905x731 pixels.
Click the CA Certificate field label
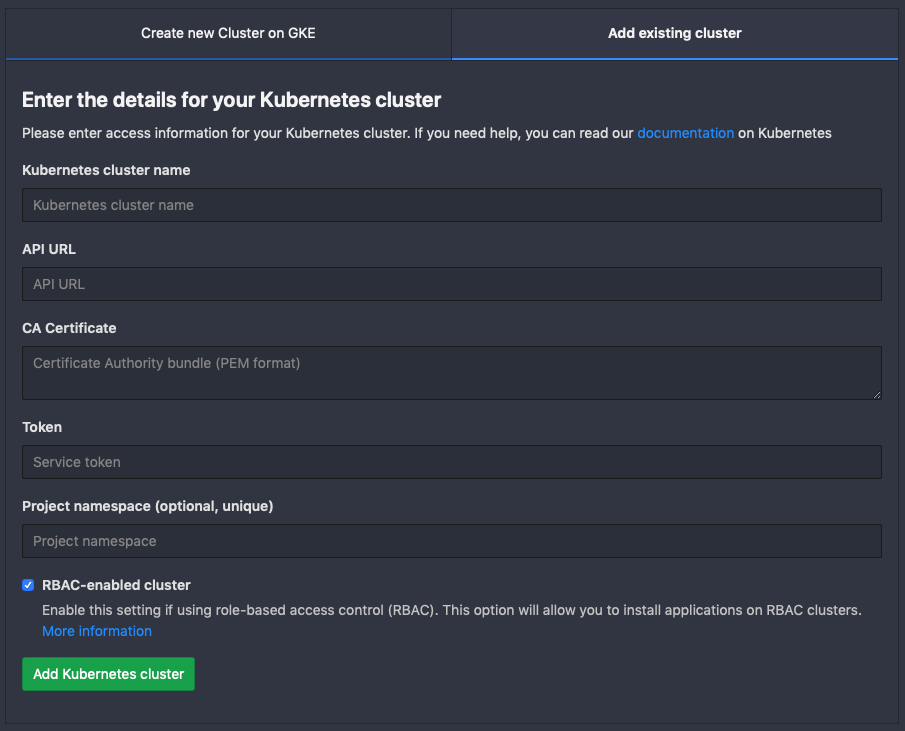pos(69,328)
